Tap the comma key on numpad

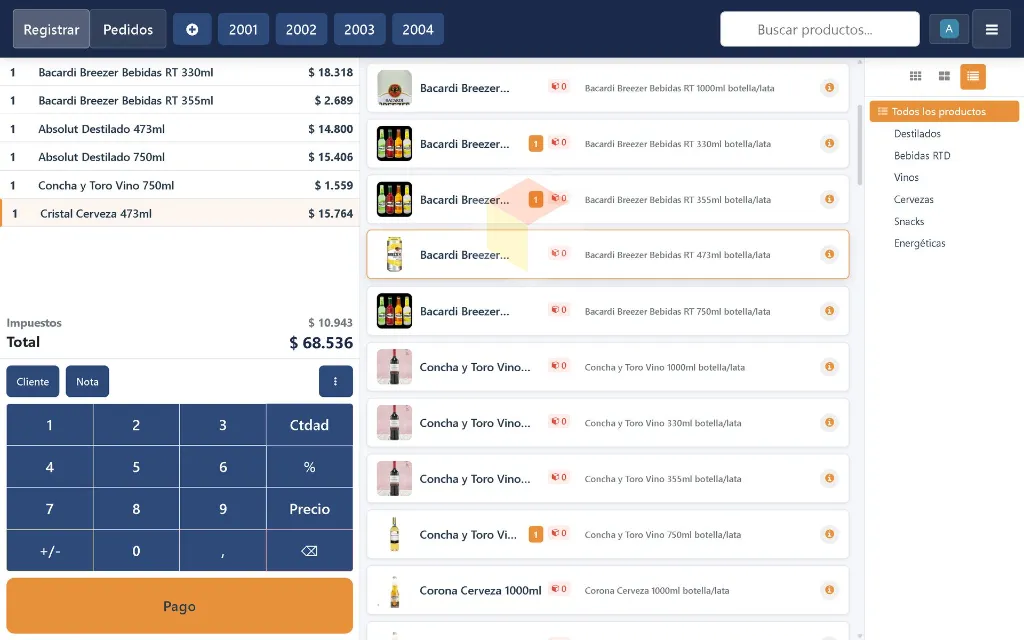[223, 551]
